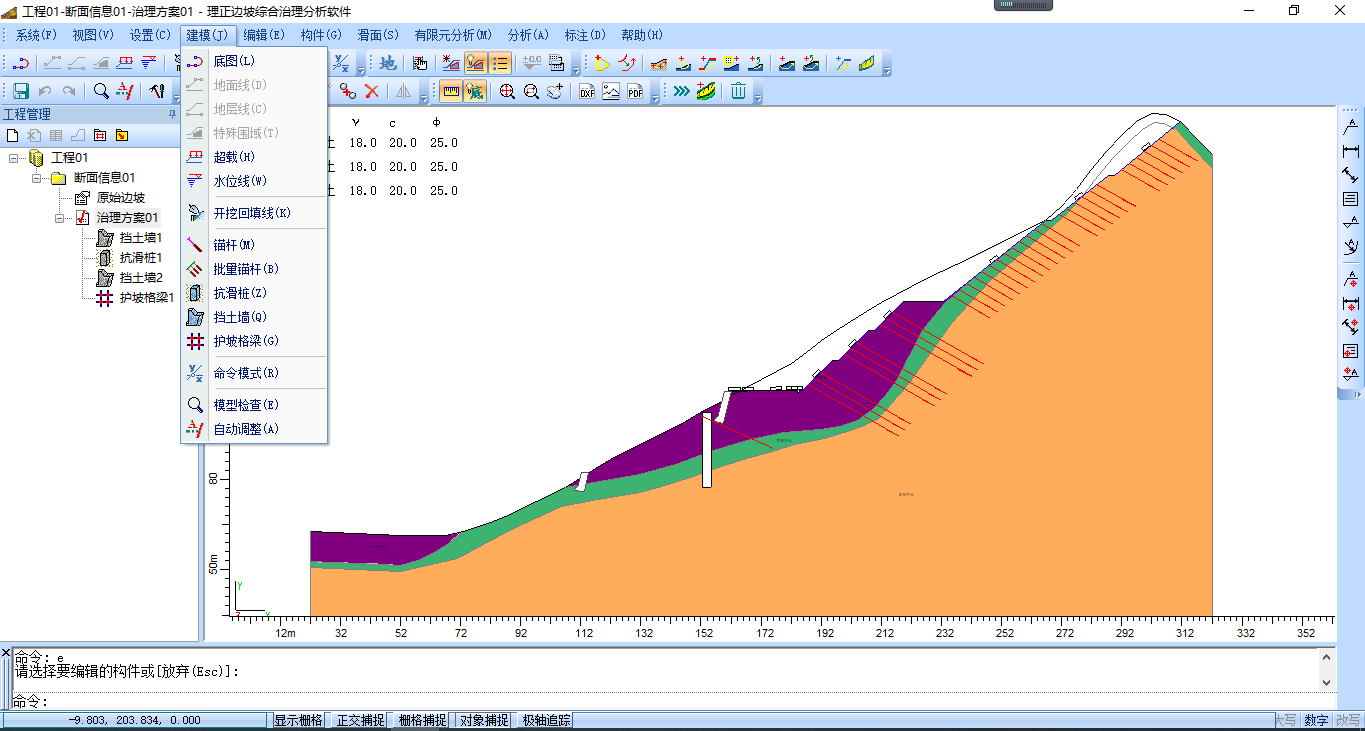Collapse the 断面信息01 tree node
This screenshot has width=1365, height=731.
point(36,178)
